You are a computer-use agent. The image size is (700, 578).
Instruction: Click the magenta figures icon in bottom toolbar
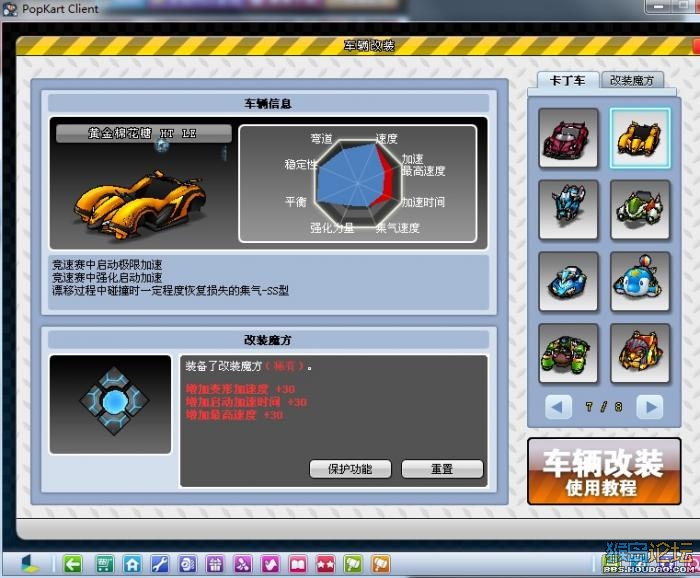coord(242,565)
